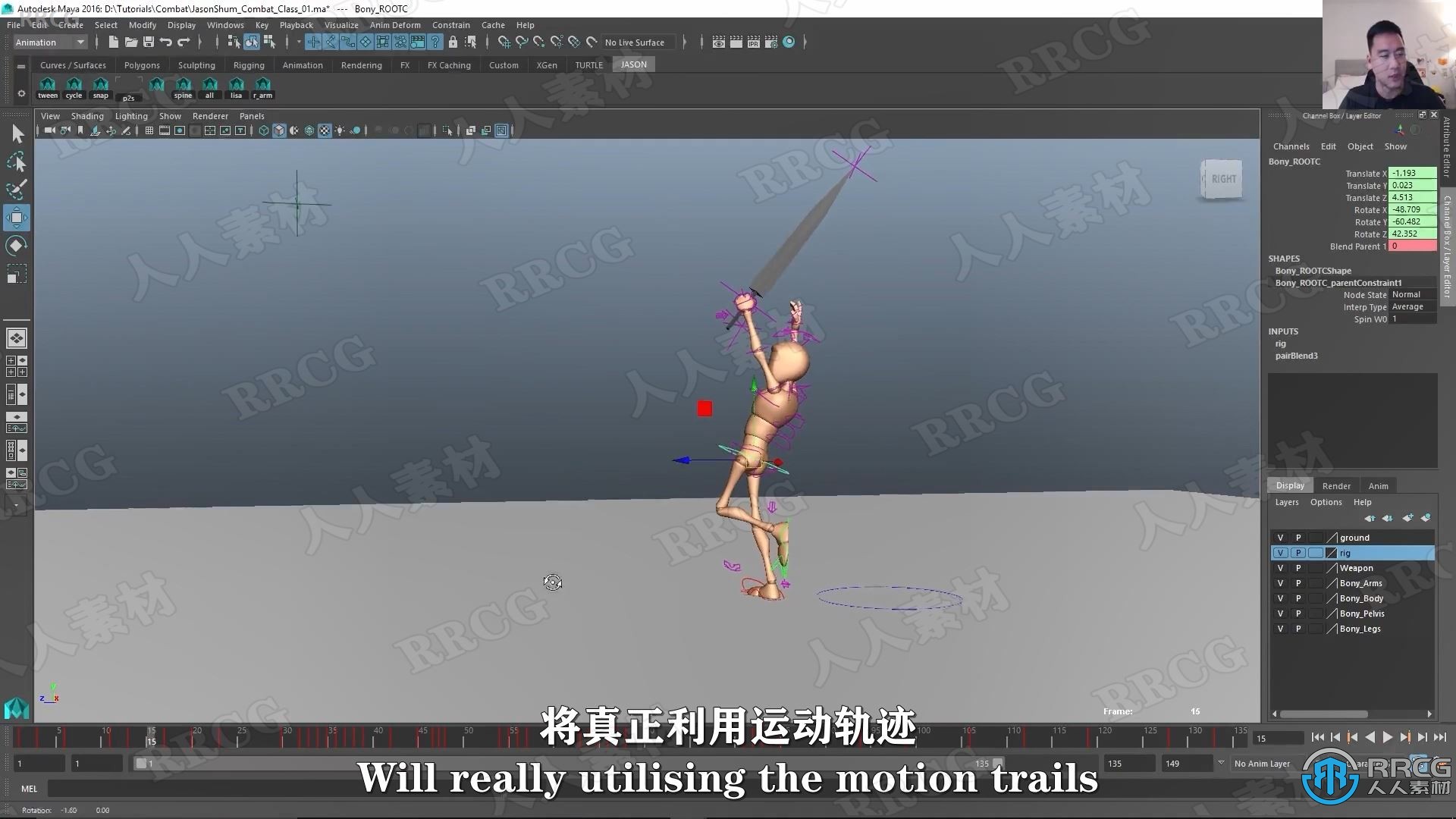Toggle visibility of rig layer
The image size is (1456, 819).
point(1281,552)
